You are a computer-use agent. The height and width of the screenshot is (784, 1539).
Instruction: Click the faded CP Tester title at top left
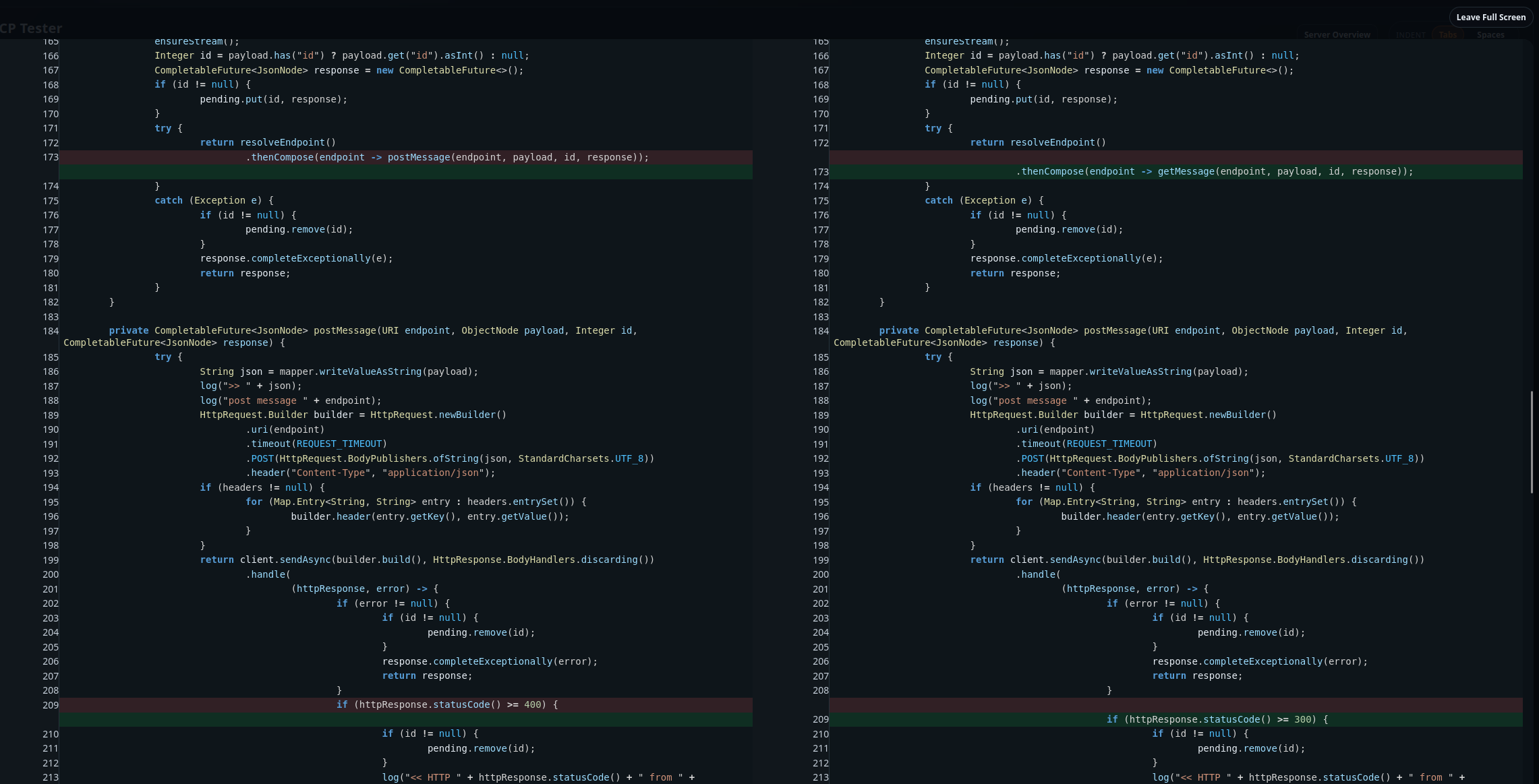31,28
